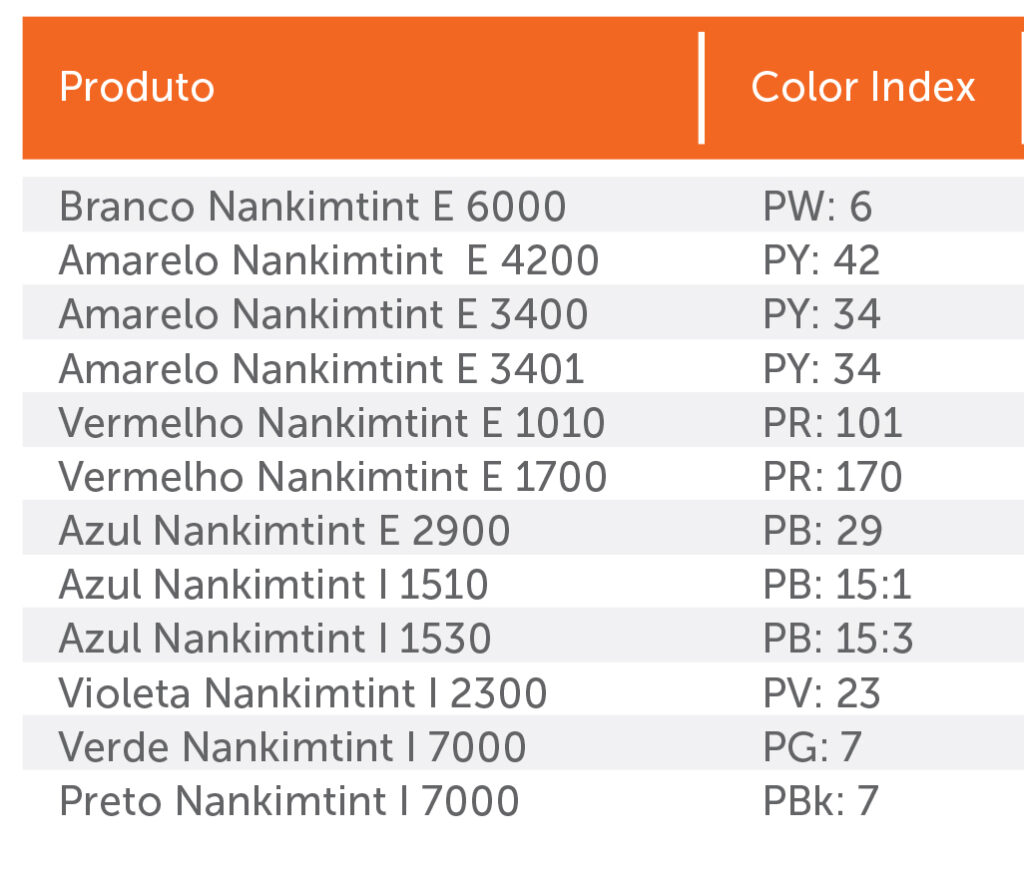Select the Preto Nankimtint I 7000 product
This screenshot has width=1024, height=875.
[289, 801]
